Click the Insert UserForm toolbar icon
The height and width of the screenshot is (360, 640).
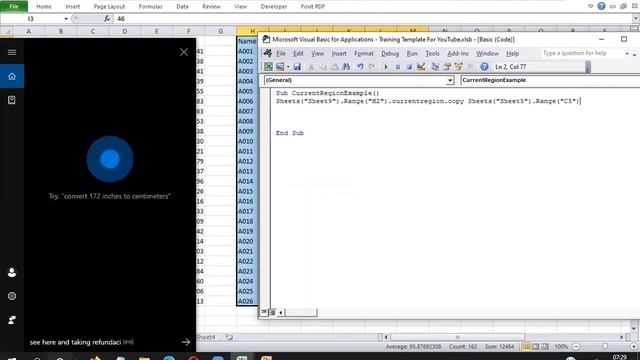(280, 67)
